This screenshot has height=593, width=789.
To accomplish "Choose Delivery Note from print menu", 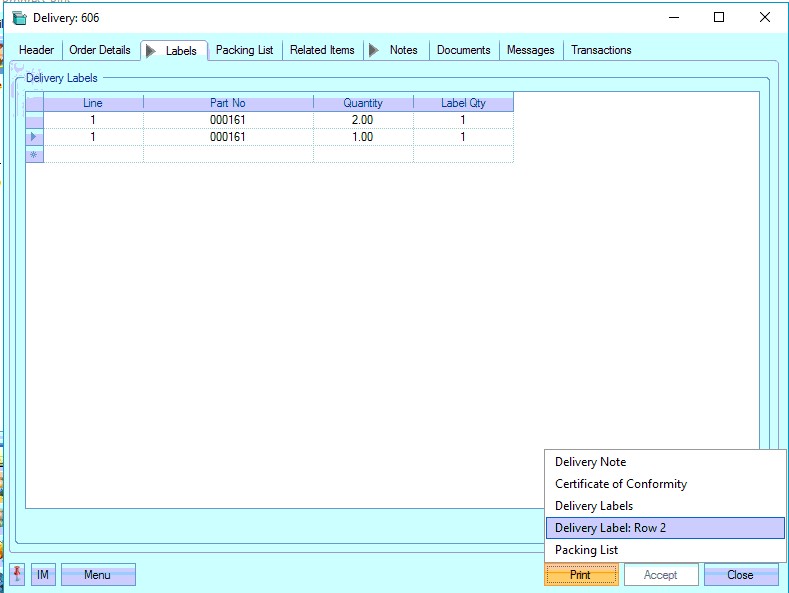I will pos(591,462).
